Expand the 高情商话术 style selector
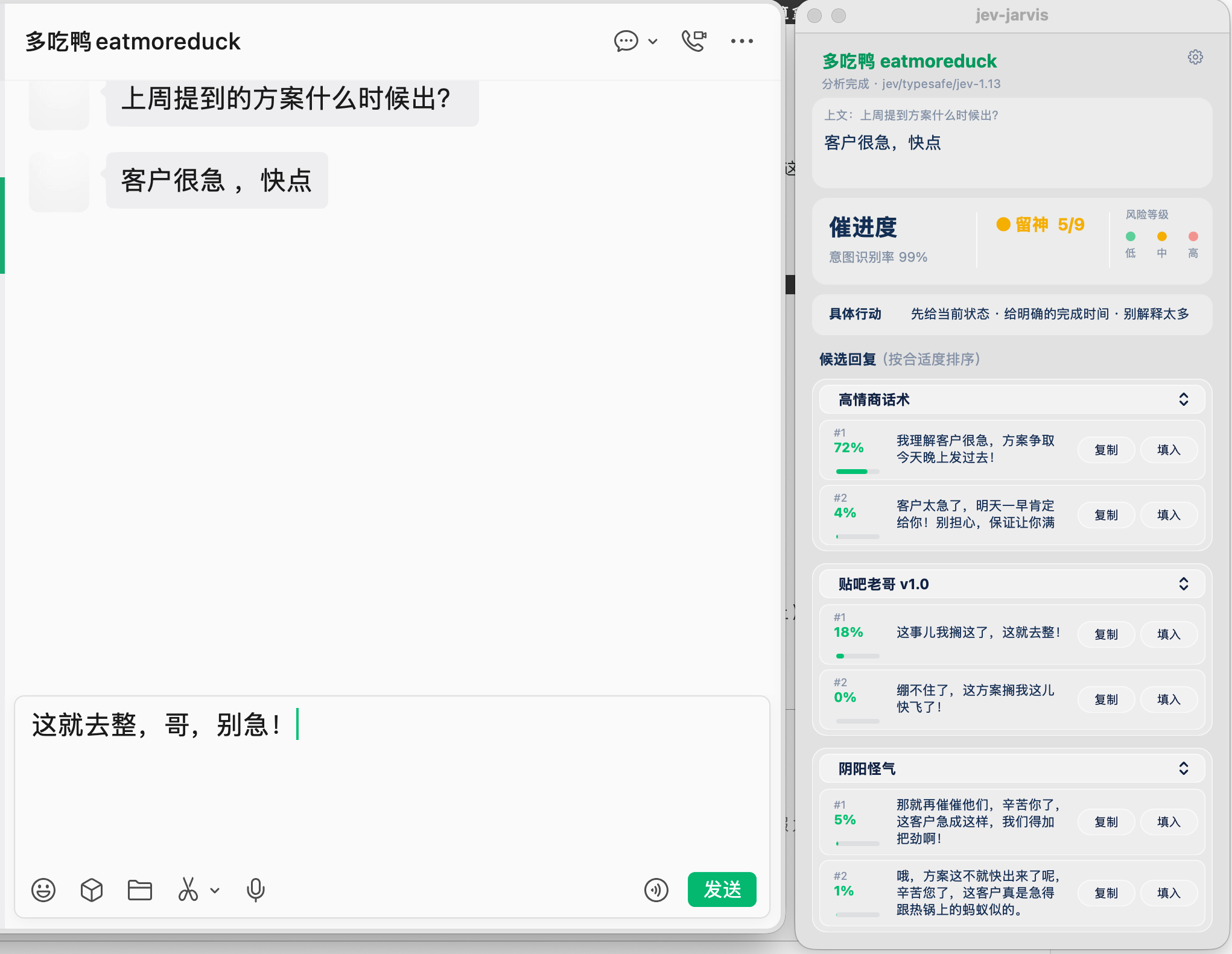Viewport: 1232px width, 954px height. tap(1012, 399)
